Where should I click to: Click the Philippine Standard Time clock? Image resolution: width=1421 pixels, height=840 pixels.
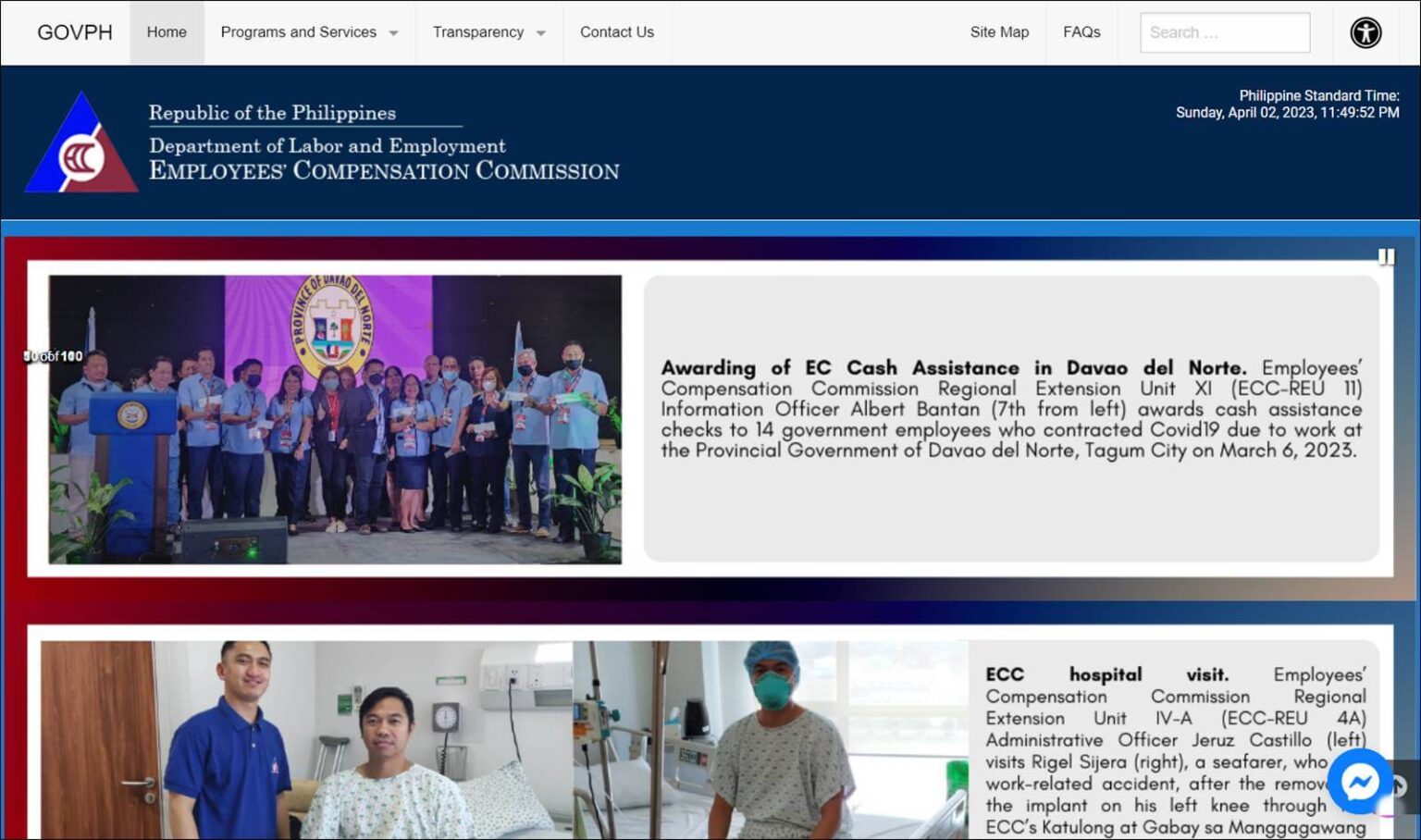(1287, 104)
